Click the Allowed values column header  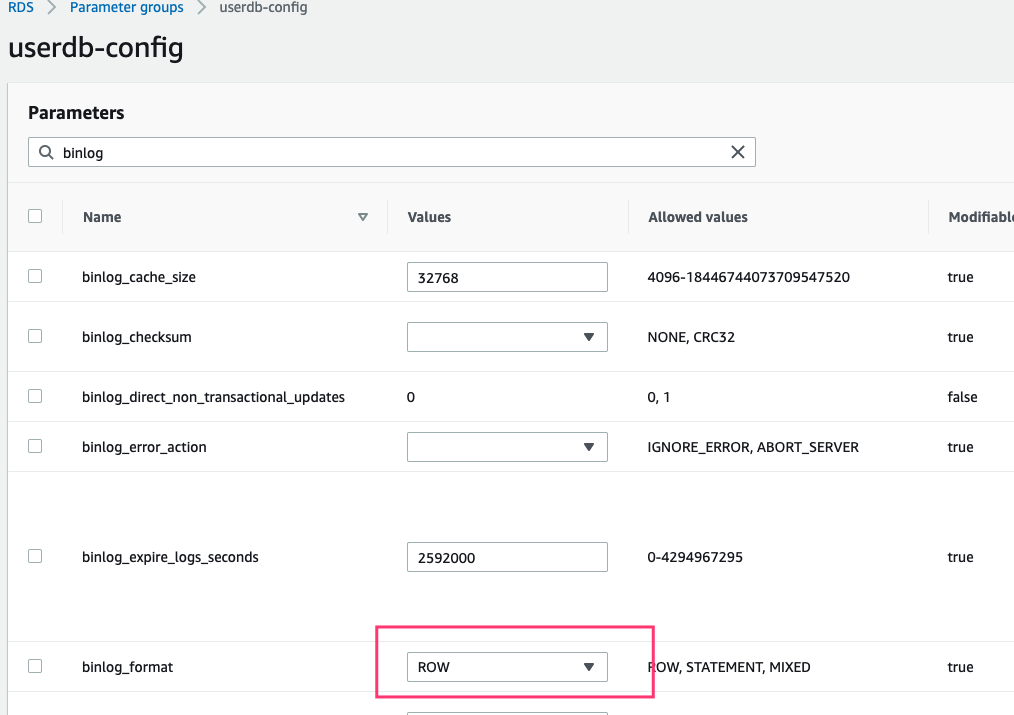[697, 217]
